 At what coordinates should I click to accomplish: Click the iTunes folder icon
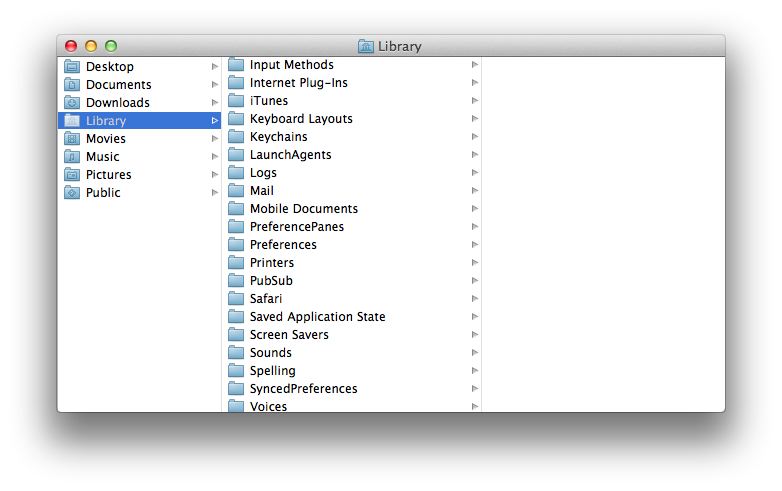tap(236, 101)
